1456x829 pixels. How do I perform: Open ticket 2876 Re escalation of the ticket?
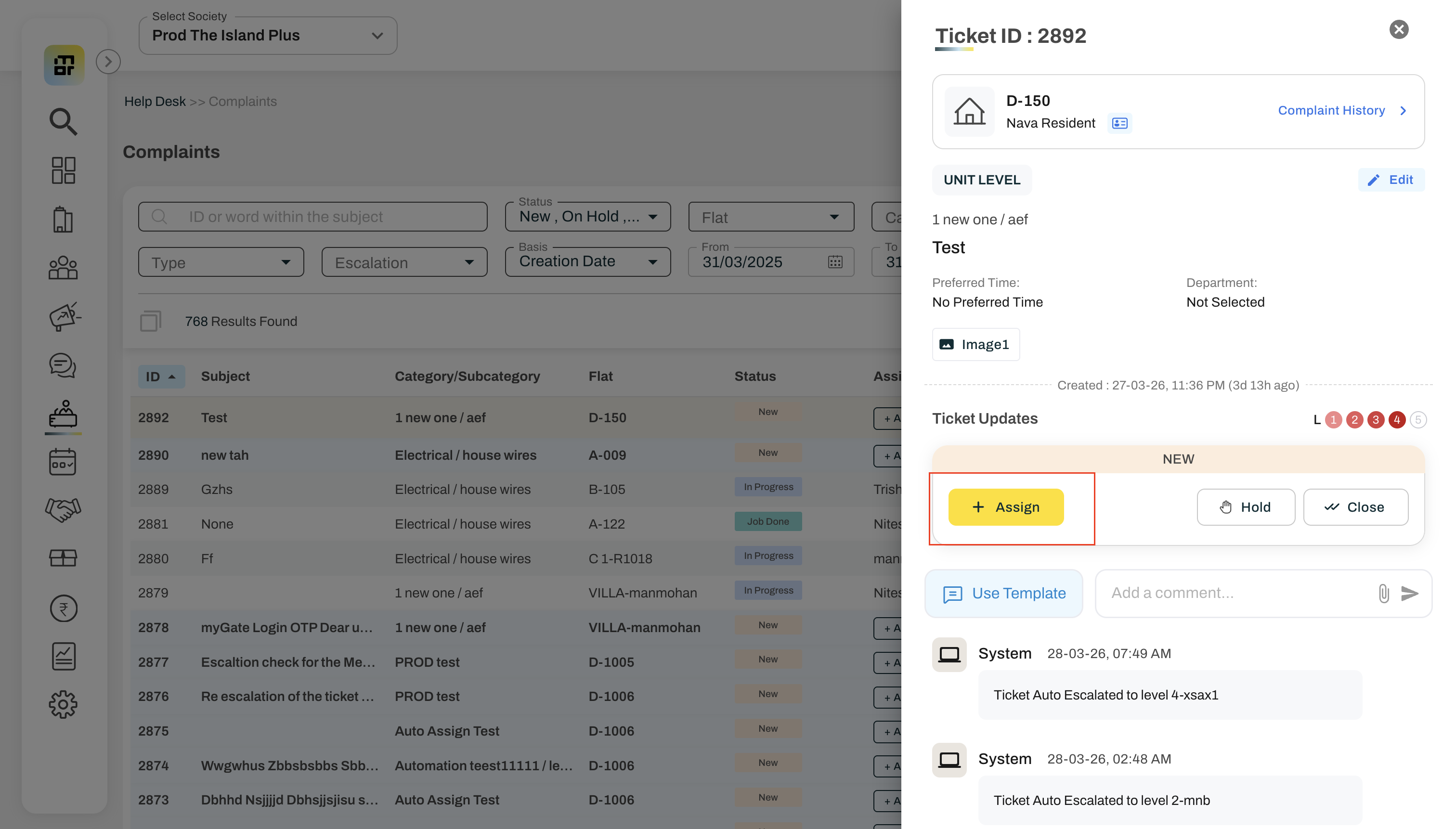coord(515,696)
